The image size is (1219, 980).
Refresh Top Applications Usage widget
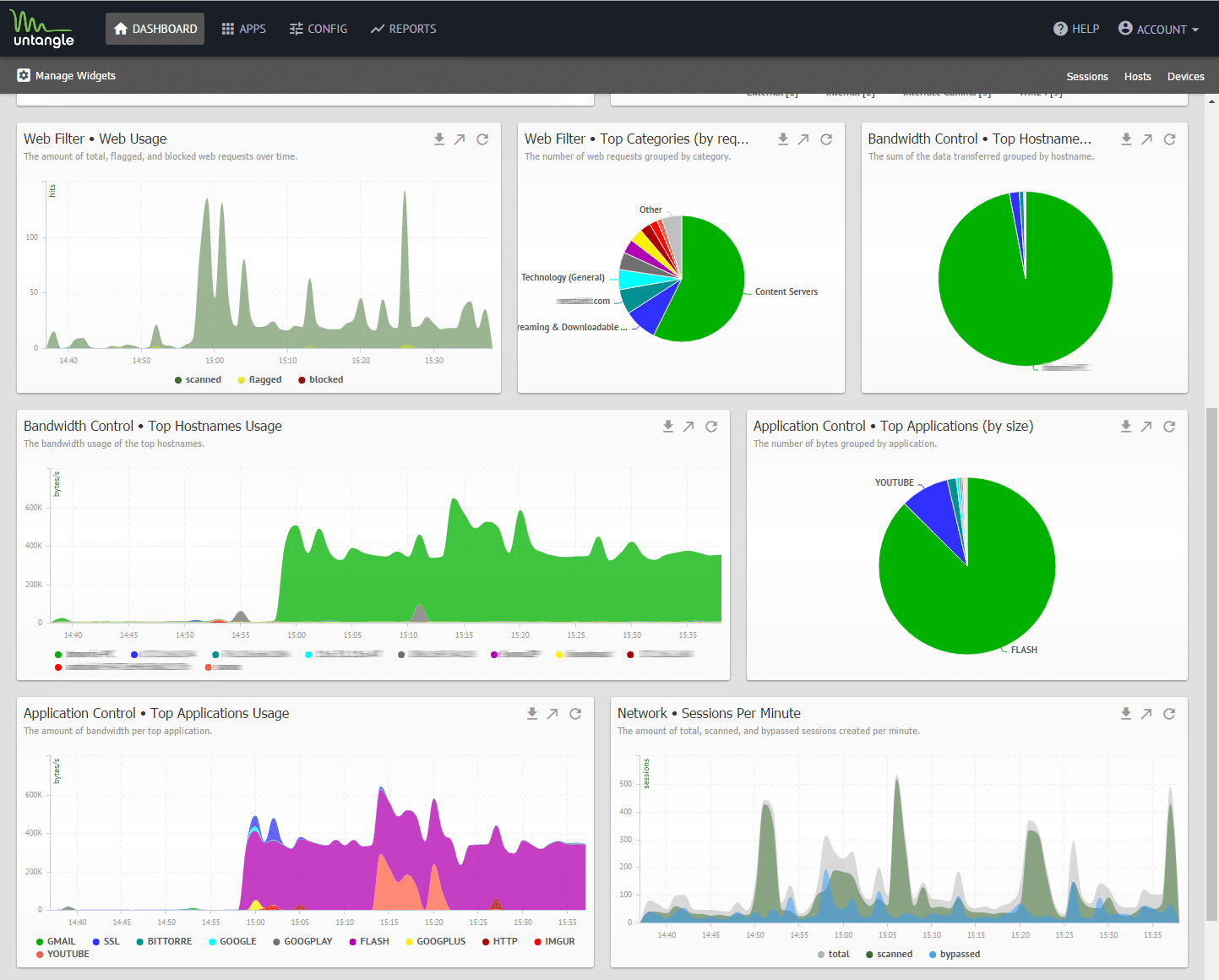(x=575, y=714)
